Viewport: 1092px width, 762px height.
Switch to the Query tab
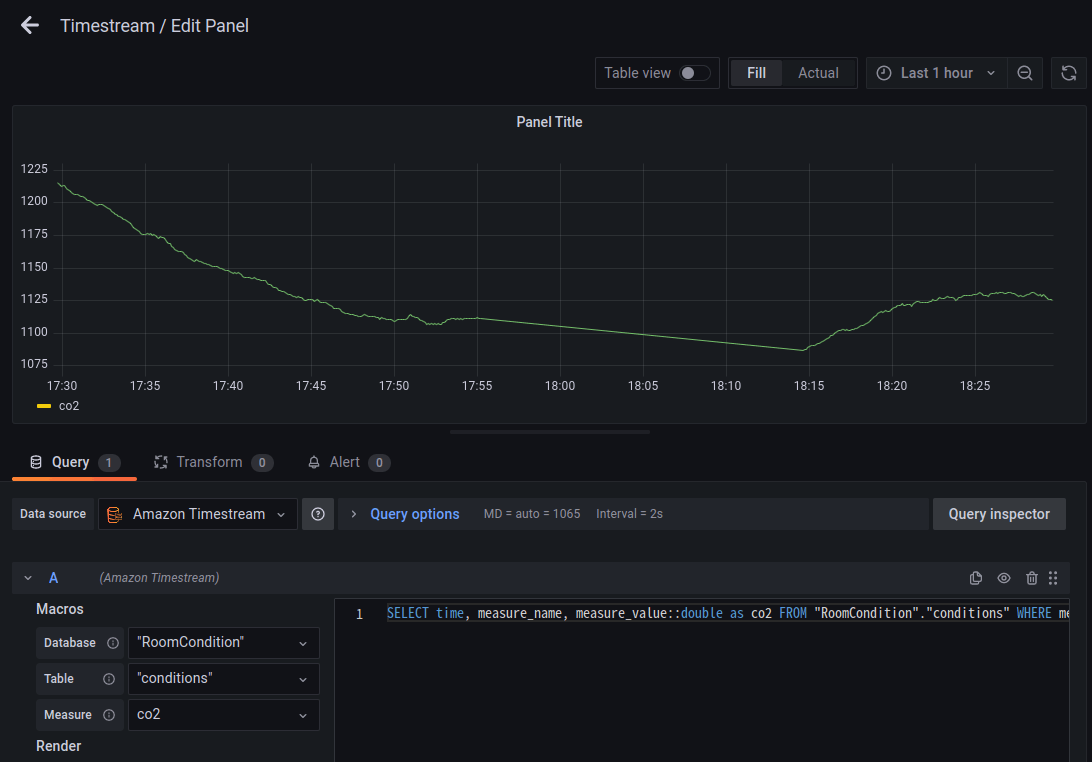click(75, 462)
